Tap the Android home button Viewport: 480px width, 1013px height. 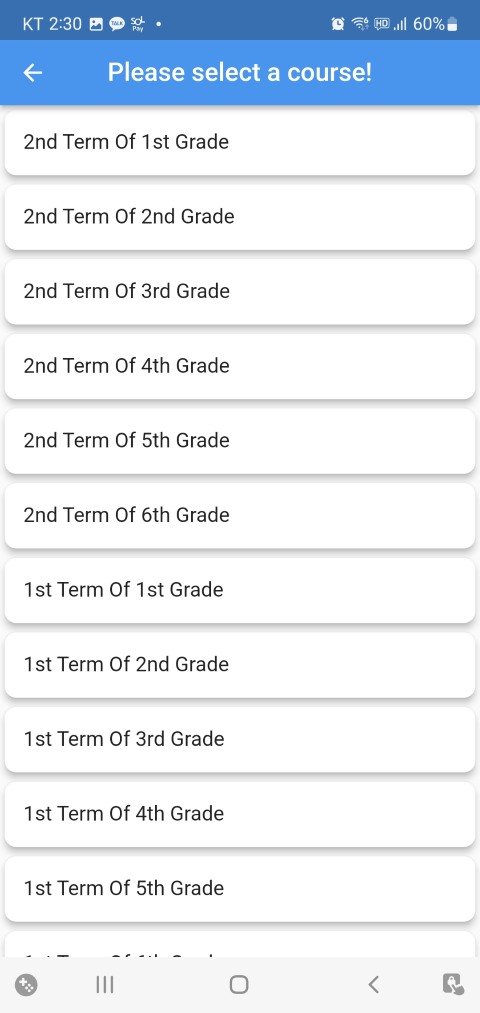(239, 985)
